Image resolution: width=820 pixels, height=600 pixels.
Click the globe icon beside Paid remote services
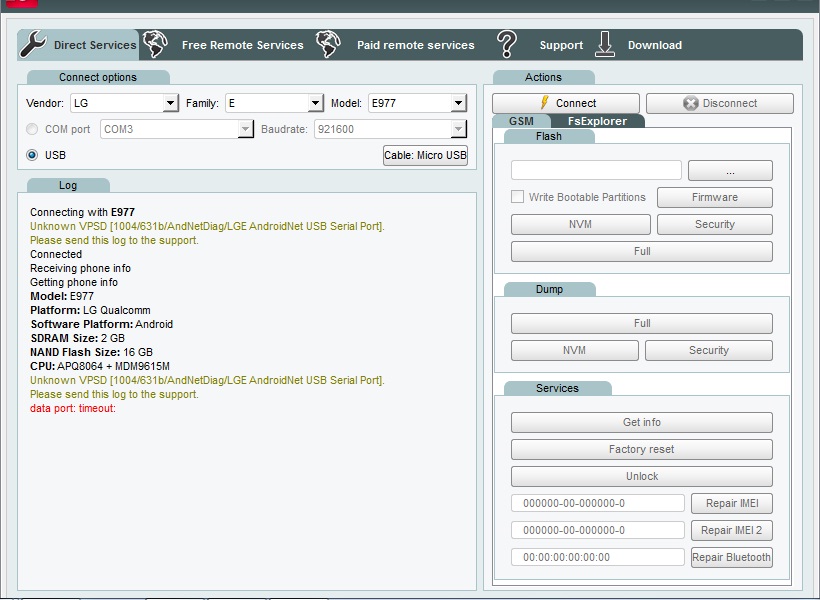[328, 44]
